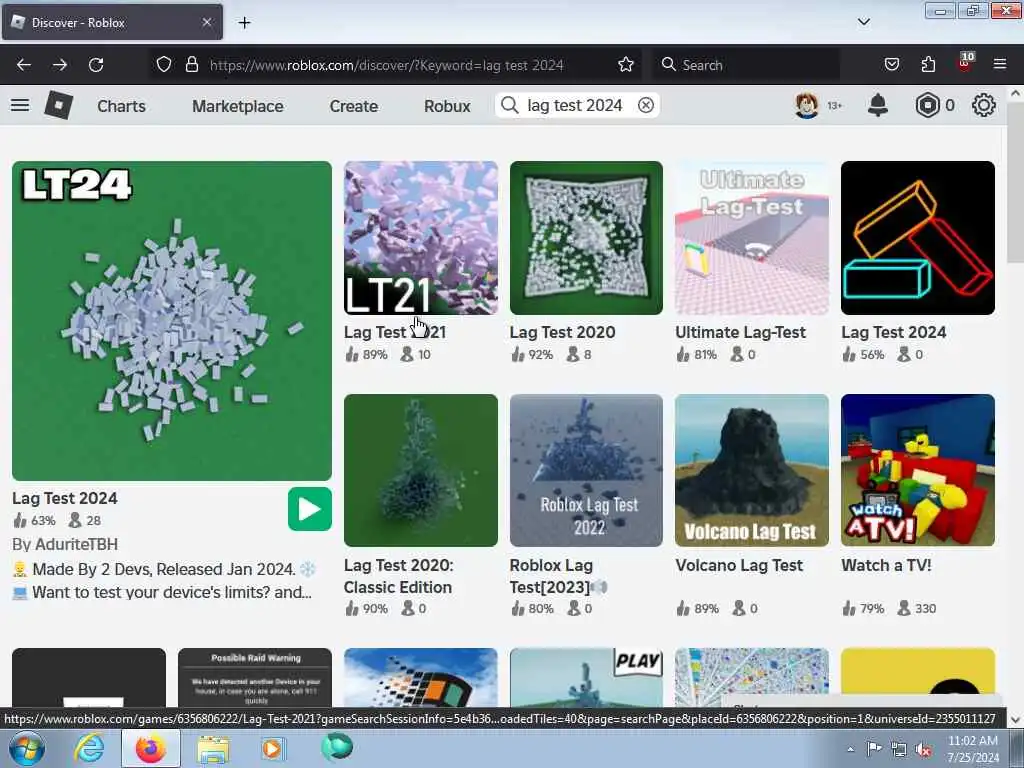Launch Internet Explorer from the taskbar
This screenshot has width=1024, height=768.
[88, 748]
